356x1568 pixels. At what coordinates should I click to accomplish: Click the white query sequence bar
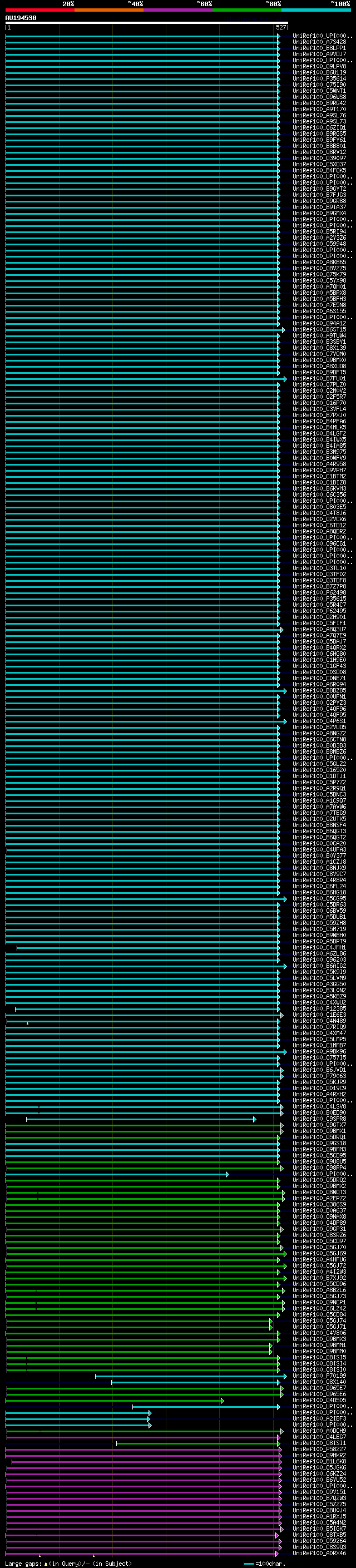tap(147, 23)
